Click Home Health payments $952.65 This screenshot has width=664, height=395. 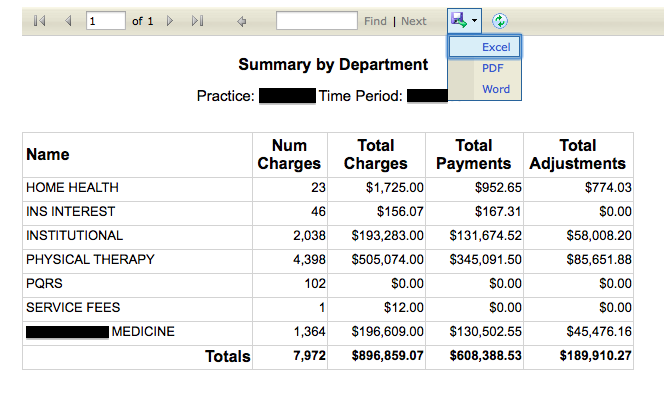(x=498, y=188)
